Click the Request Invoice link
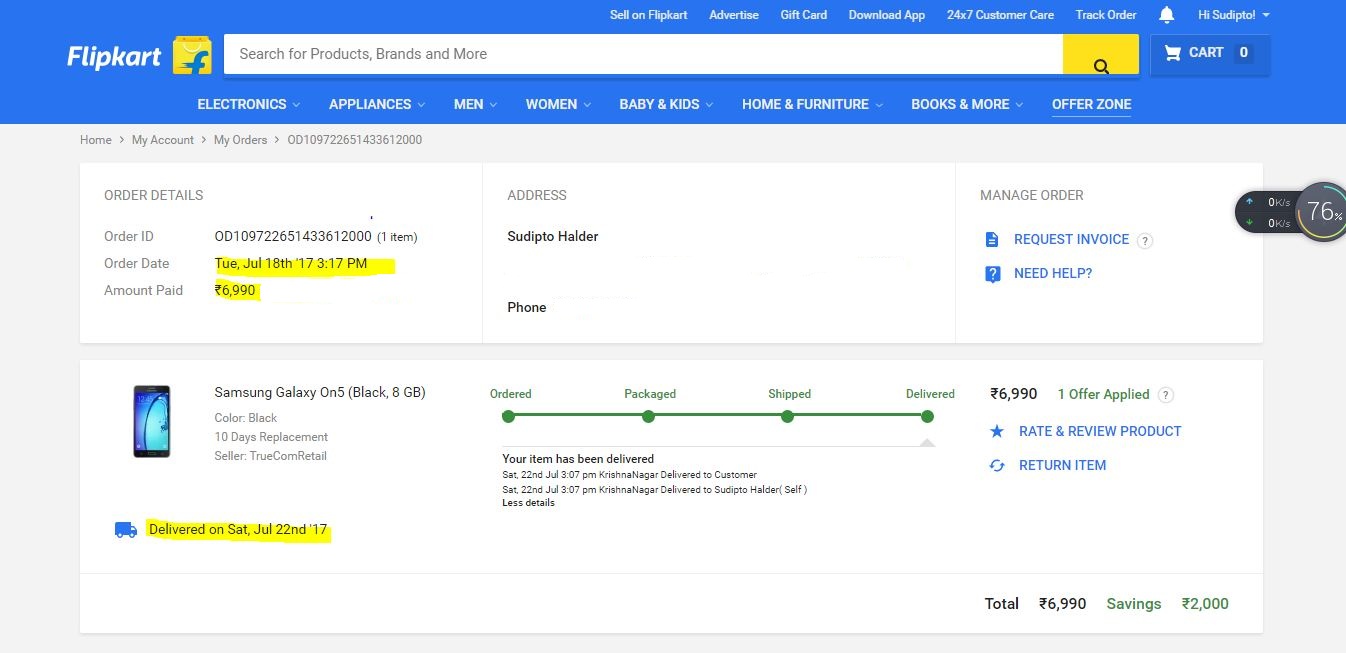Screen dimensions: 1346x653 pyautogui.click(x=1071, y=240)
